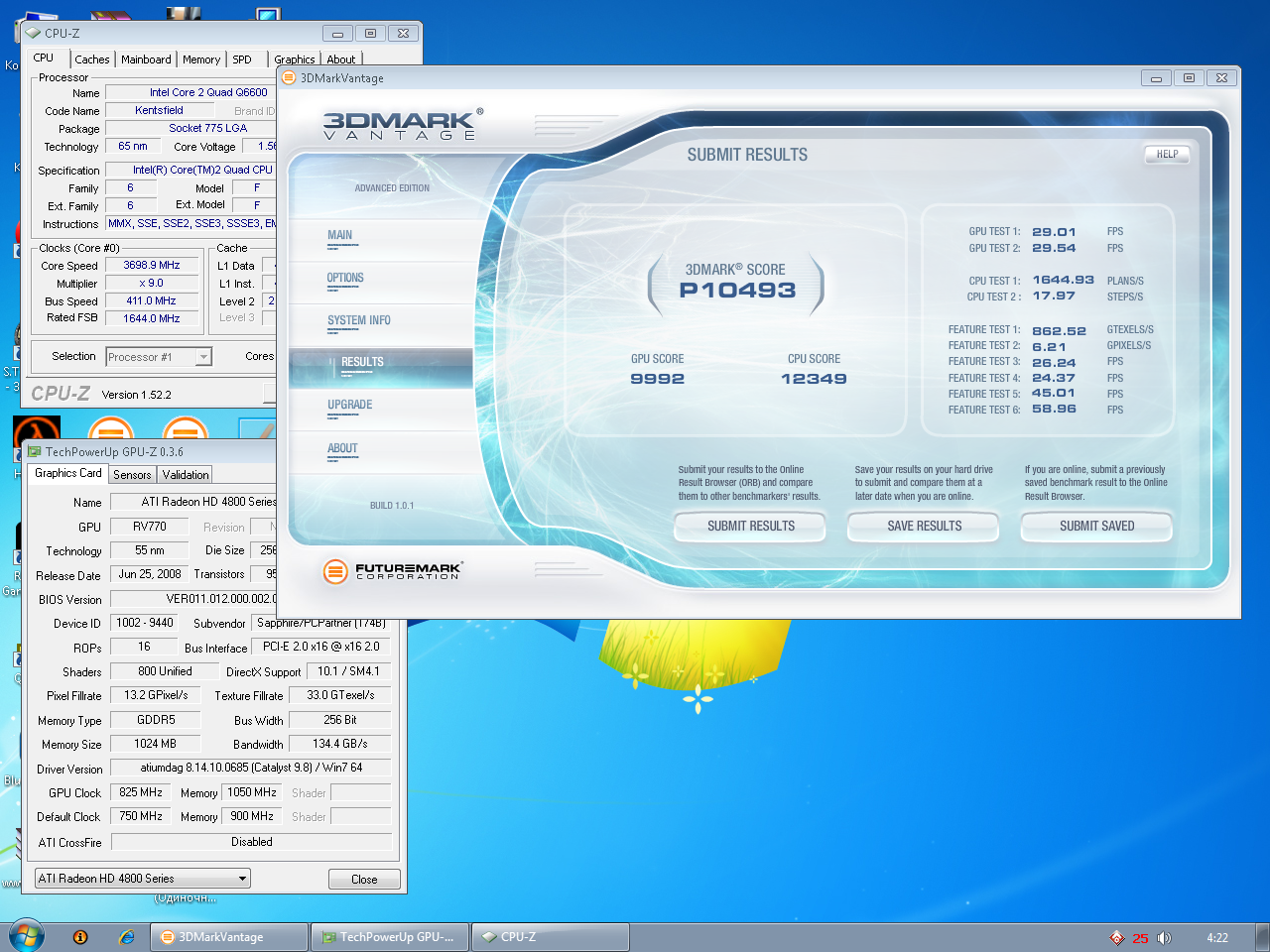
Task: Select the Graphics Card tab in GPU-Z
Action: pos(67,473)
